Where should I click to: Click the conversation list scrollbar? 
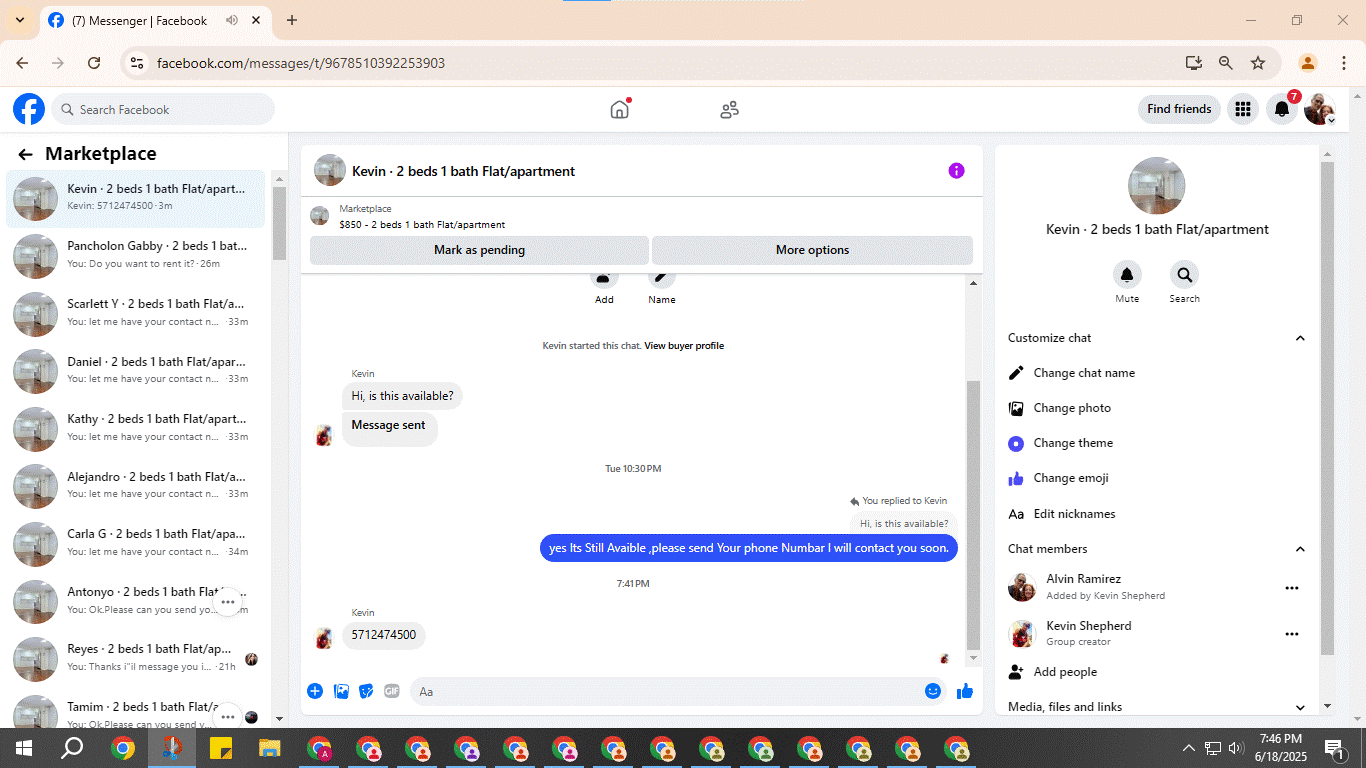pyautogui.click(x=279, y=223)
